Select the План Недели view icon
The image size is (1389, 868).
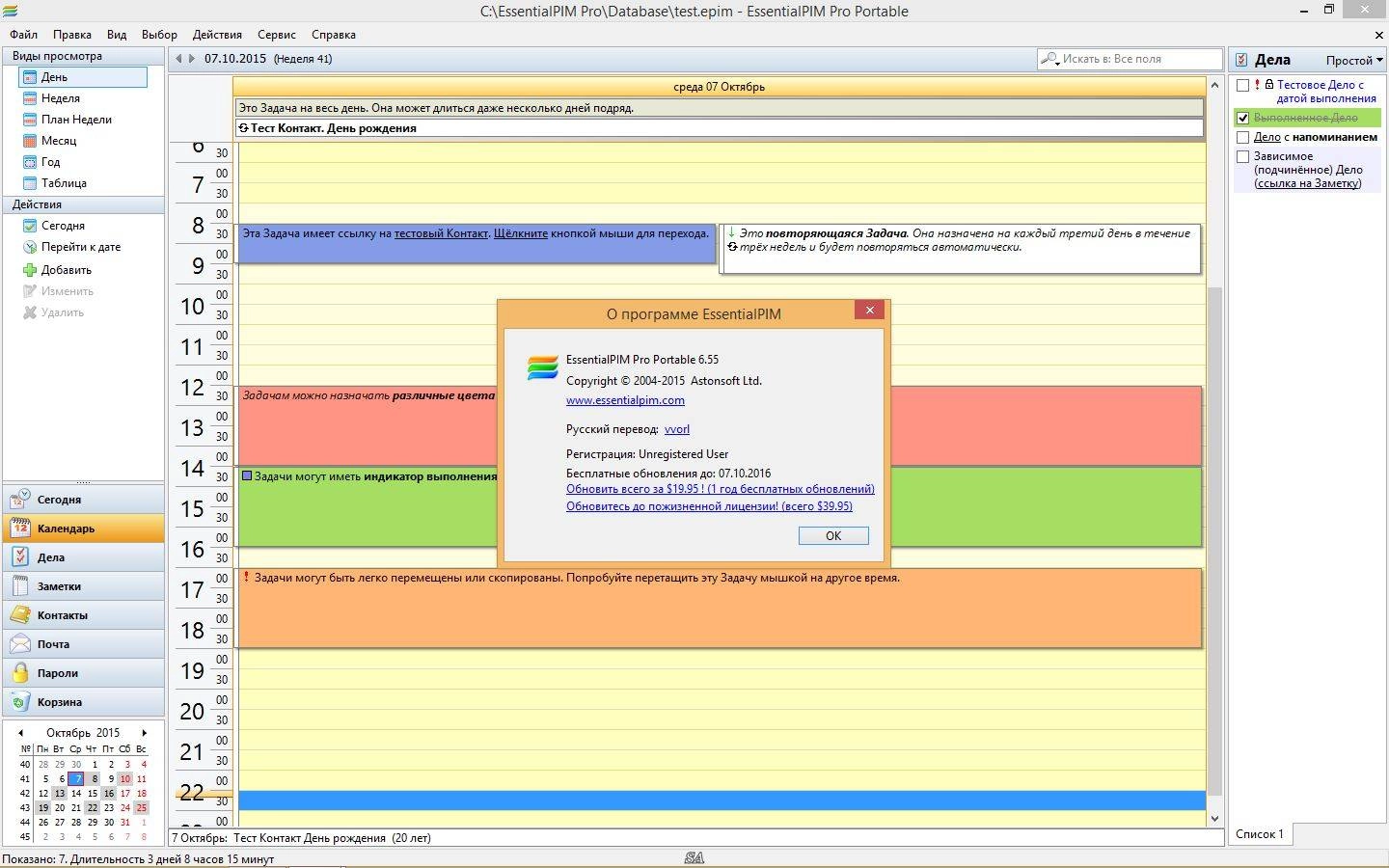(x=30, y=120)
